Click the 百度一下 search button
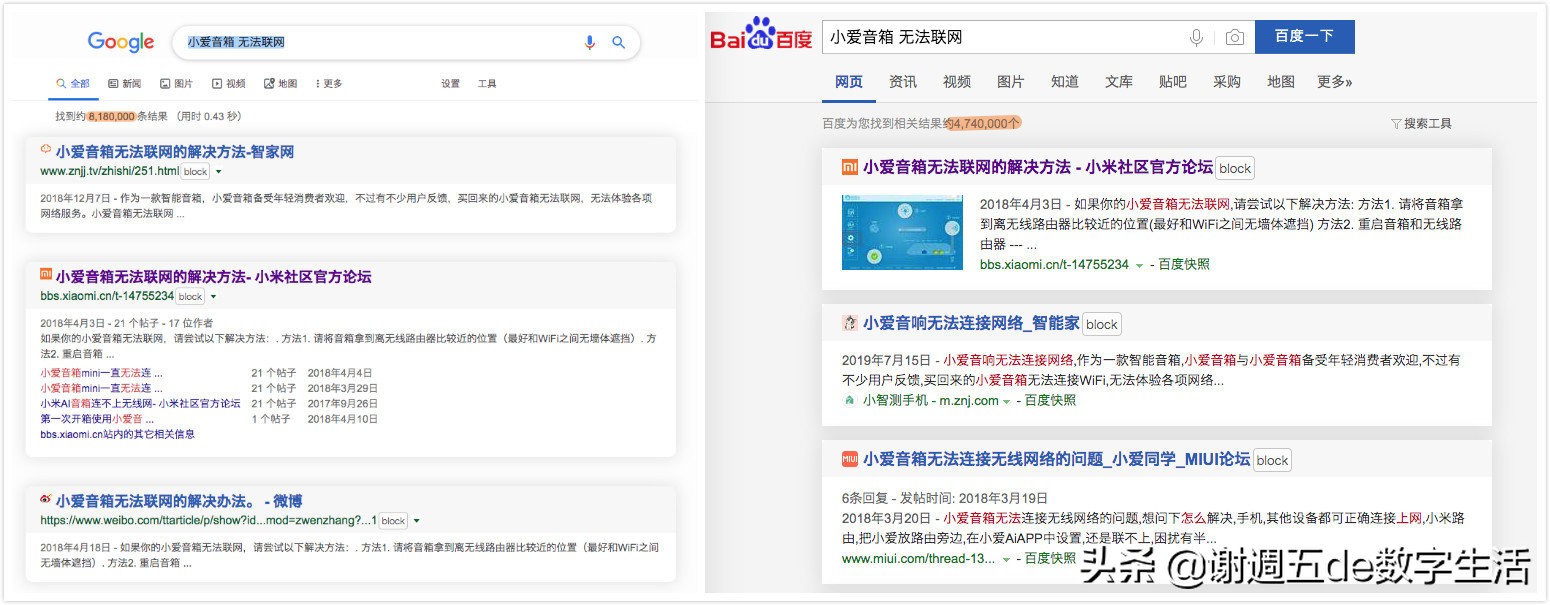Viewport: 1550px width, 605px height. pyautogui.click(x=1305, y=36)
